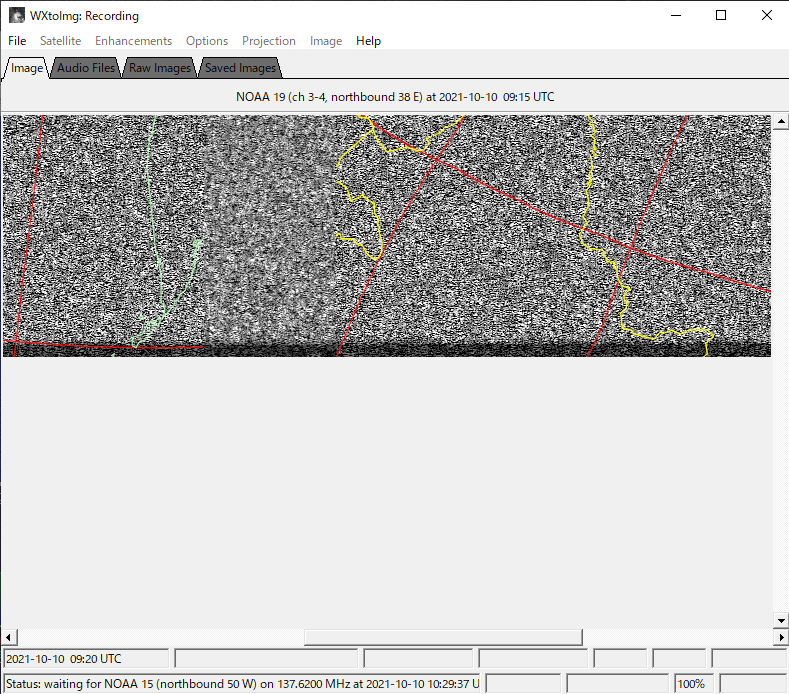Click the horizontal scrollbar right arrow
The height and width of the screenshot is (694, 789).
(x=780, y=637)
